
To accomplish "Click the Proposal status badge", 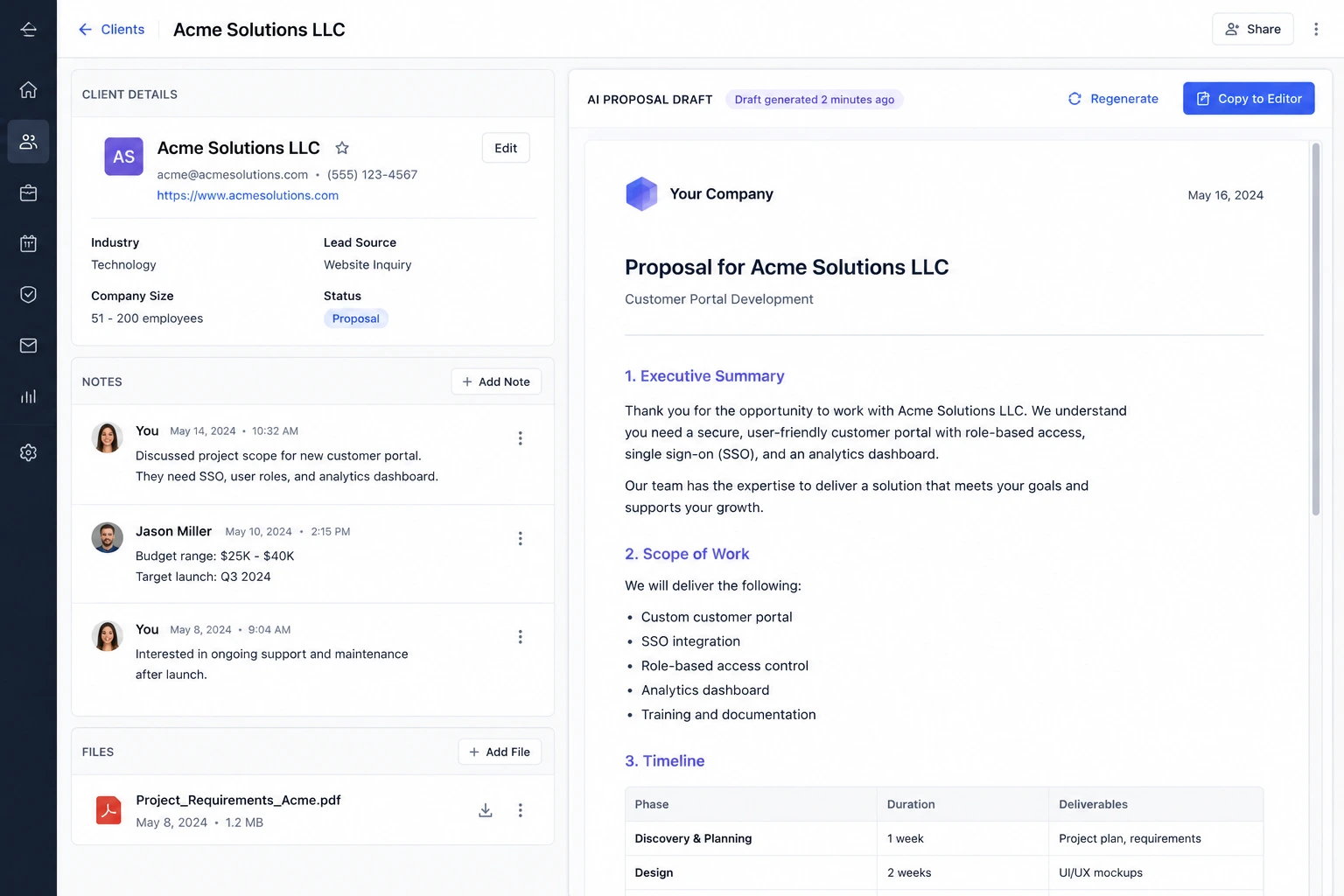I will [355, 318].
